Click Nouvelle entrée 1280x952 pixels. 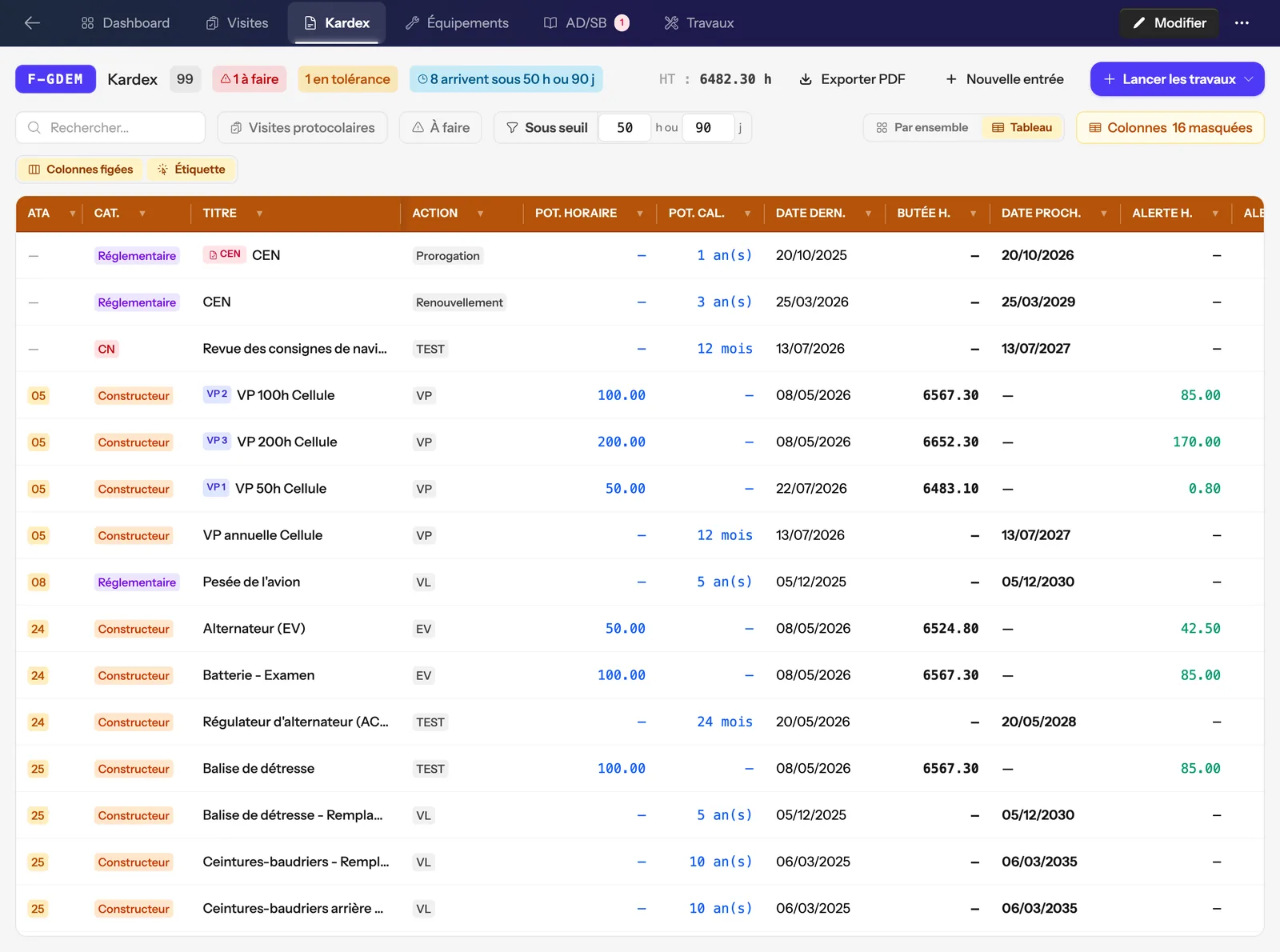tap(1005, 79)
